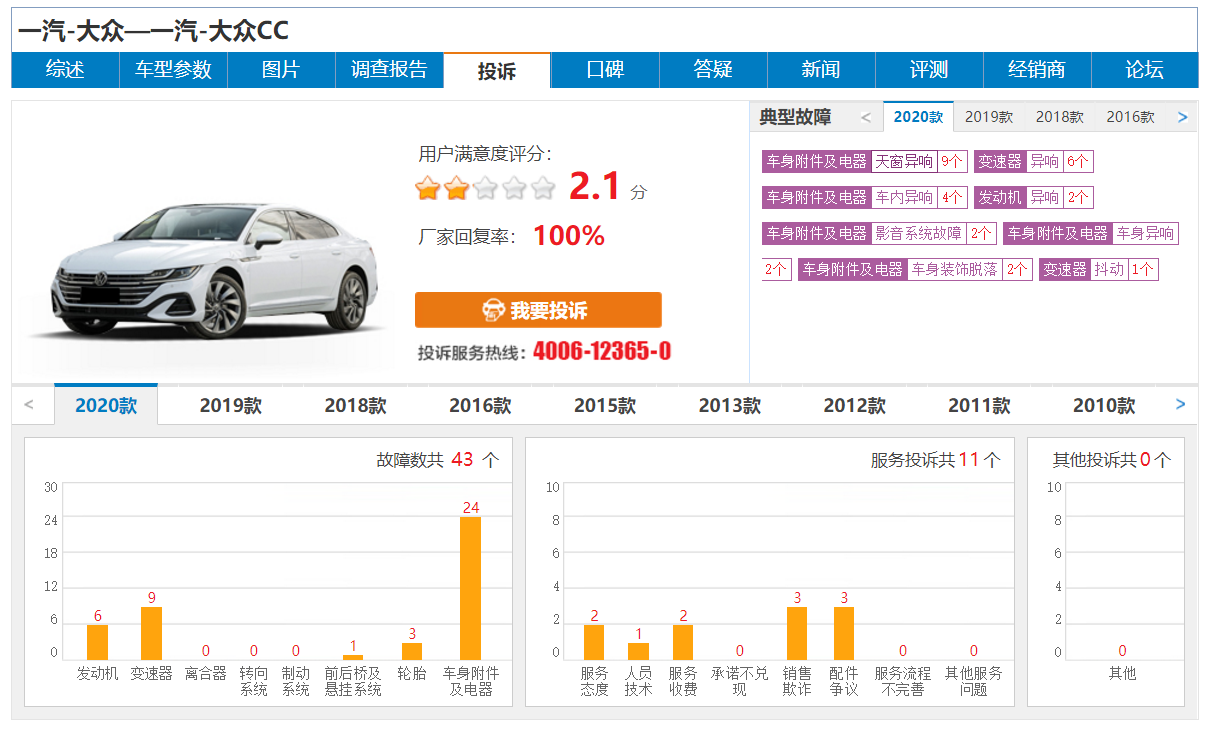This screenshot has width=1209, height=730.
Task: Click the 一汽-大众—一汽-大众CC page title
Action: tap(153, 31)
